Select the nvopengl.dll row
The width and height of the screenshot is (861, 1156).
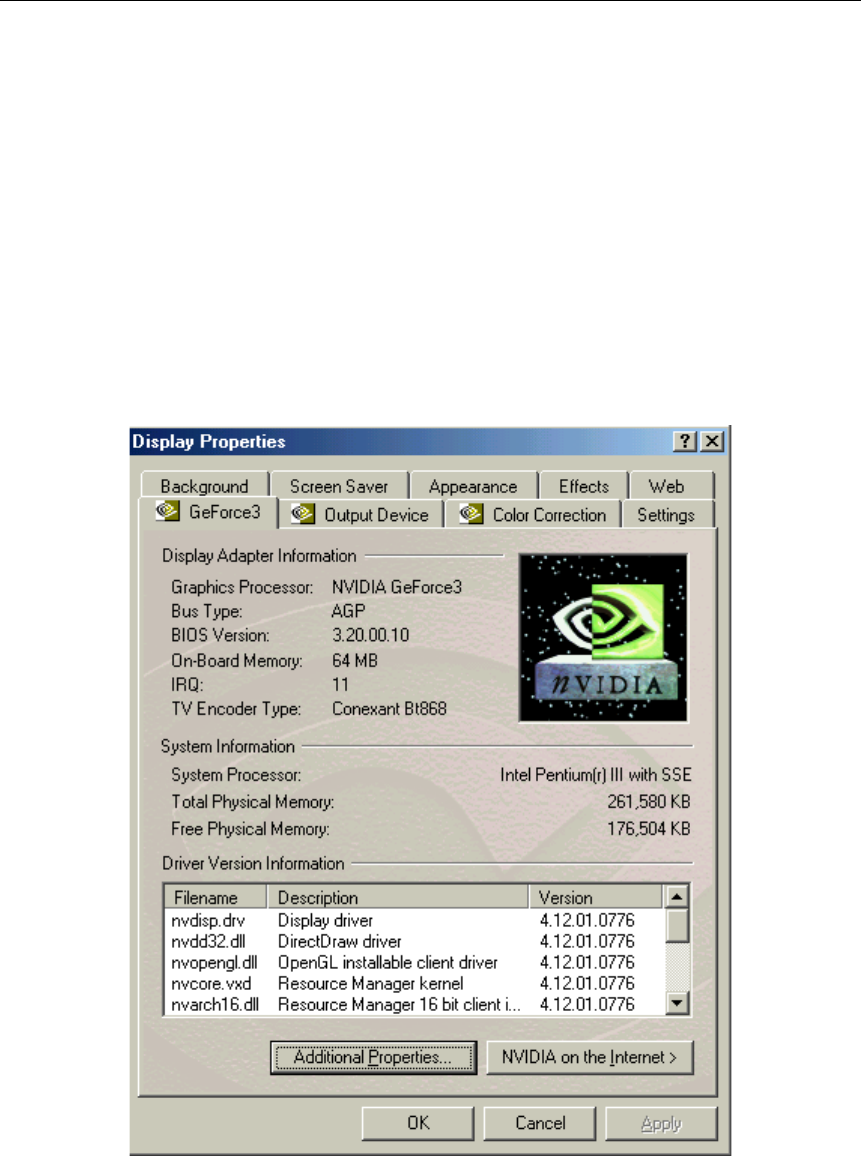(x=414, y=962)
